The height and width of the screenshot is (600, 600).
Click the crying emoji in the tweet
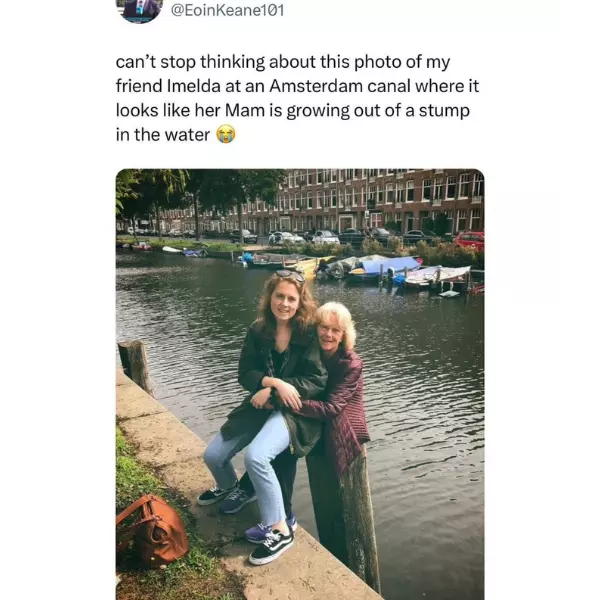pos(226,134)
